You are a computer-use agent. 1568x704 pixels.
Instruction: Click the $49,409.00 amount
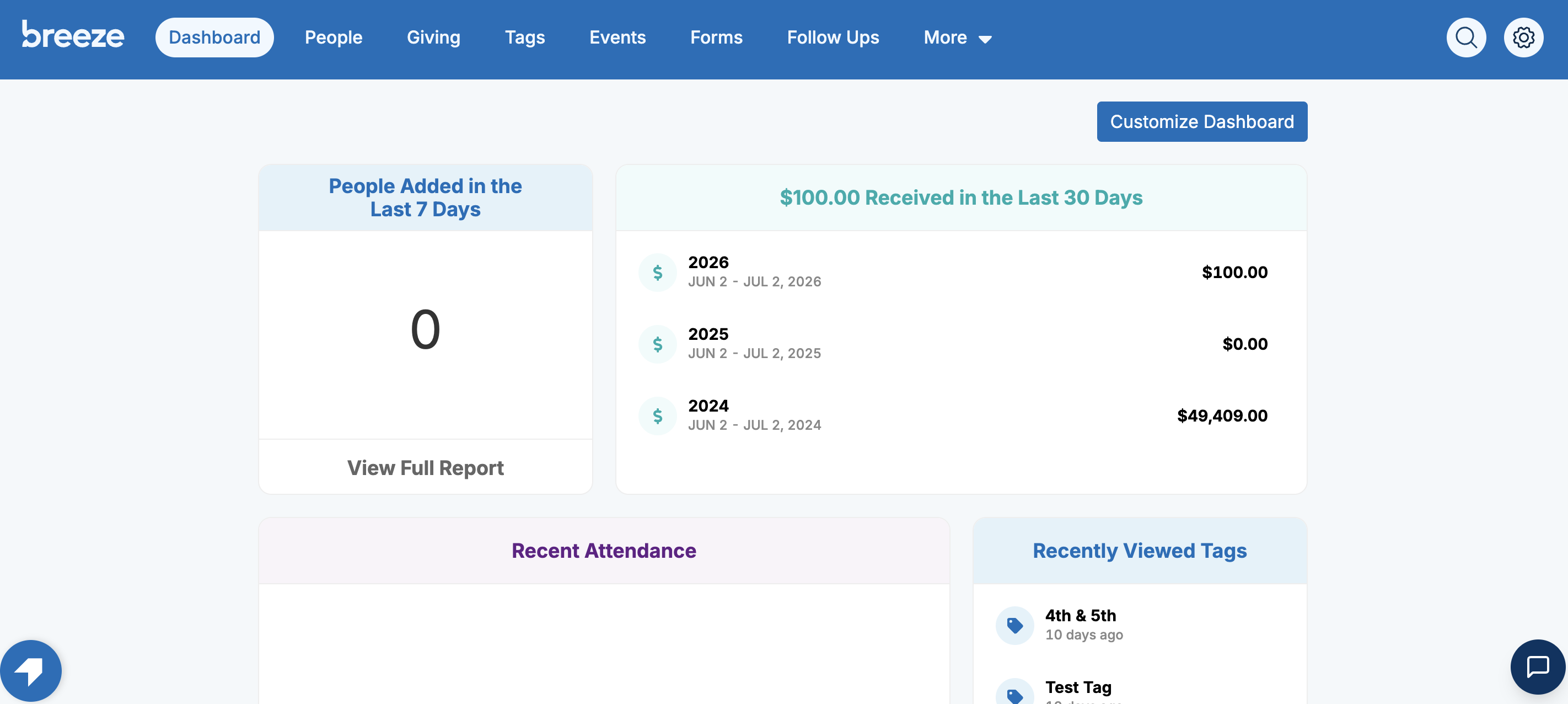(1222, 416)
